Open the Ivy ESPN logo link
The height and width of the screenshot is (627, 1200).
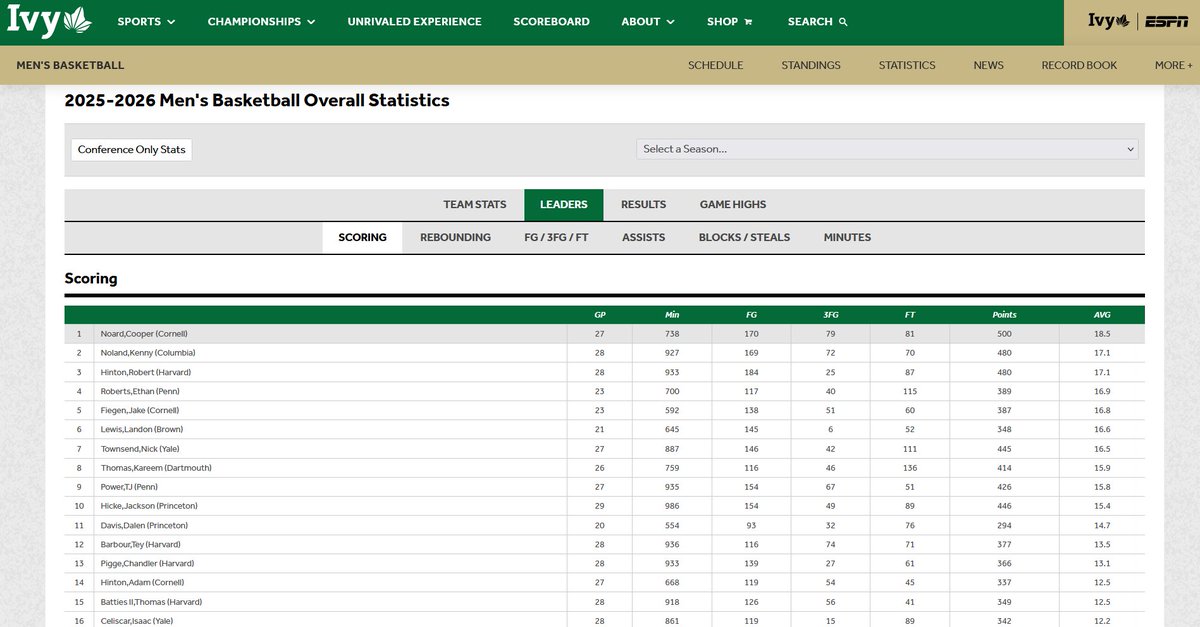1138,21
